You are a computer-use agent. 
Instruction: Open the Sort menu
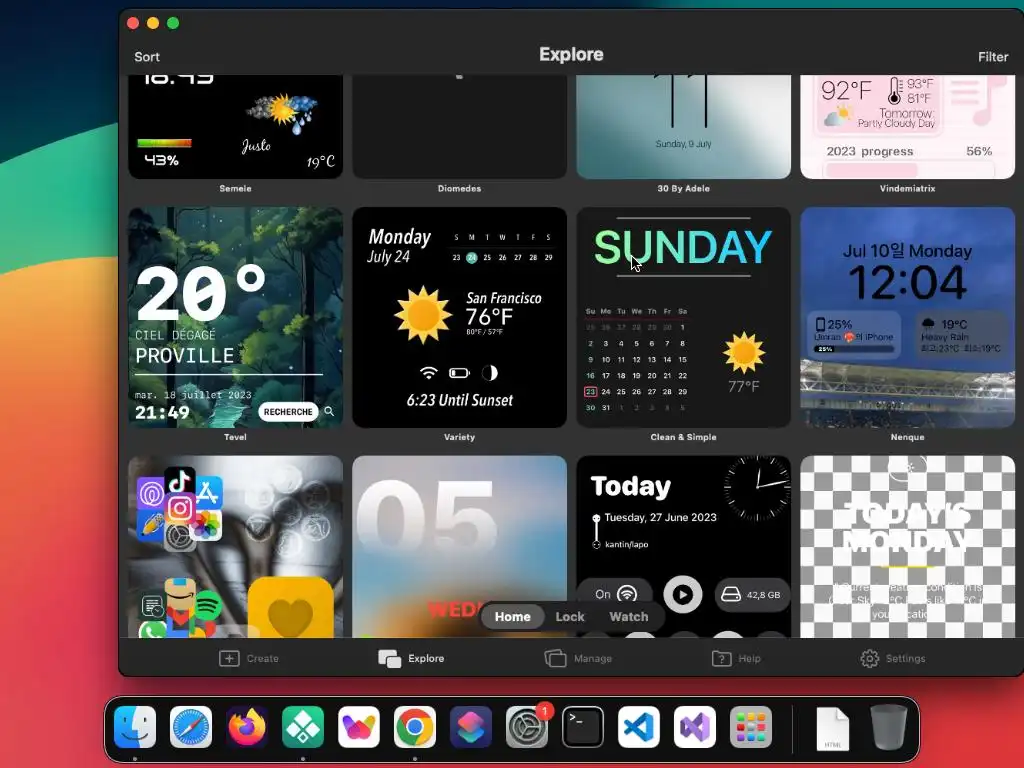(x=147, y=57)
